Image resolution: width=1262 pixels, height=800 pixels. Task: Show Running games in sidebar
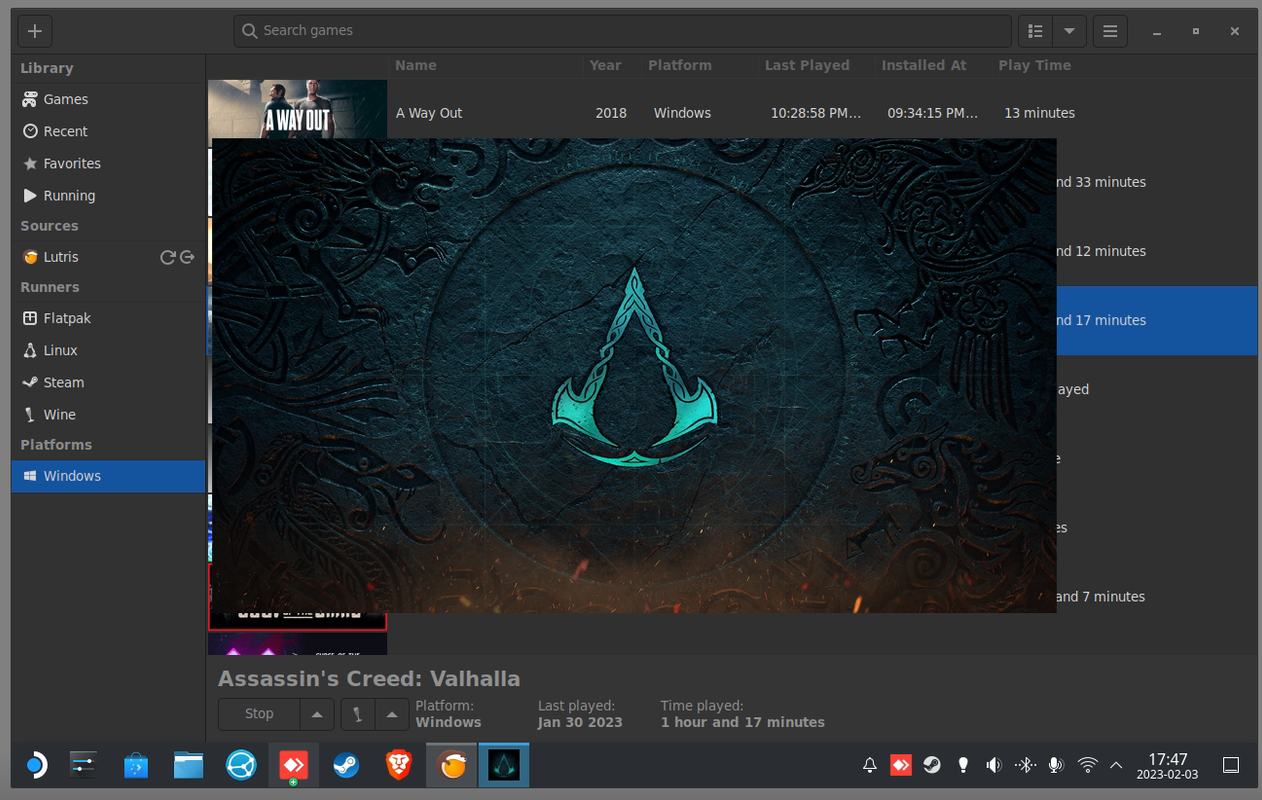108,196
